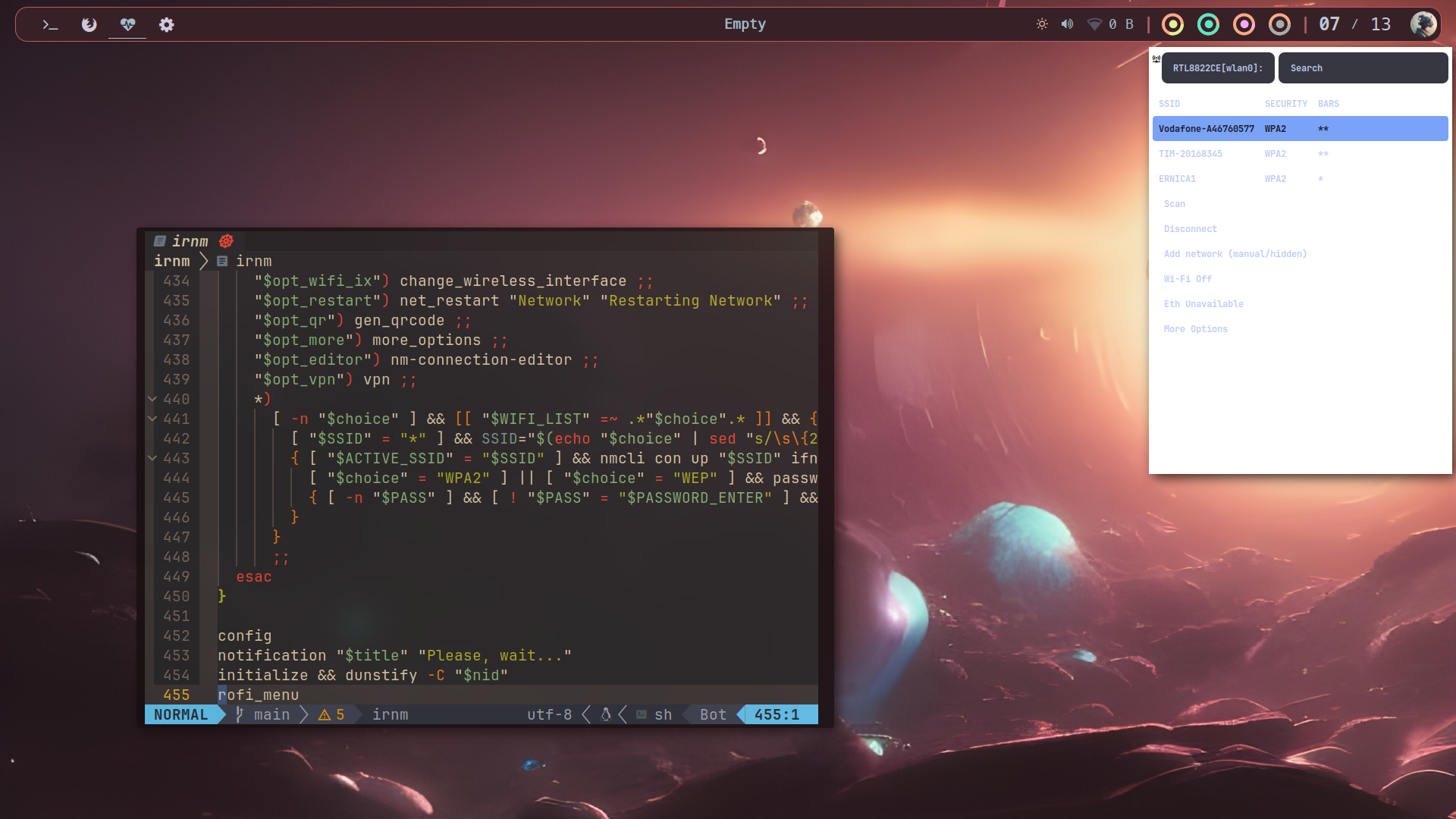1456x819 pixels.
Task: Launch Firefox from the top bar
Action: [x=89, y=24]
